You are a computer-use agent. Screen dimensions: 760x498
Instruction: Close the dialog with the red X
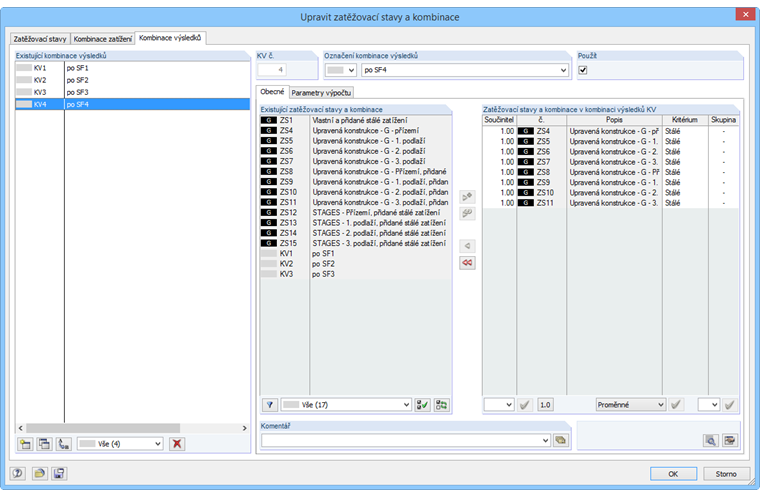745,14
